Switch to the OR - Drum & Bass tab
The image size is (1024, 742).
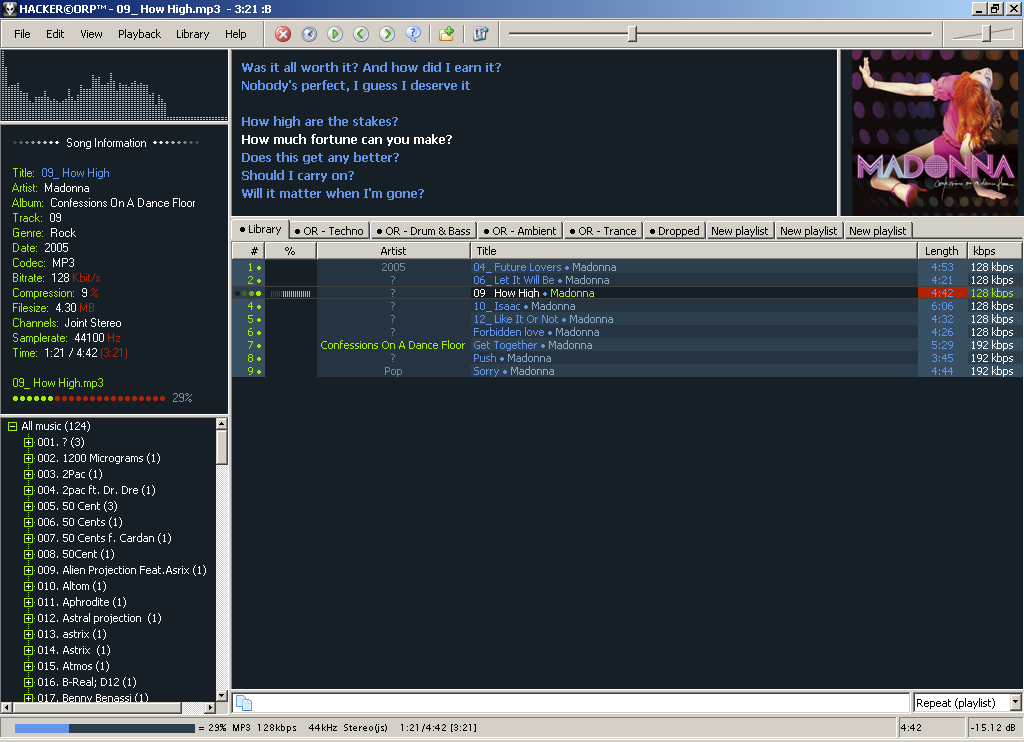coord(422,231)
